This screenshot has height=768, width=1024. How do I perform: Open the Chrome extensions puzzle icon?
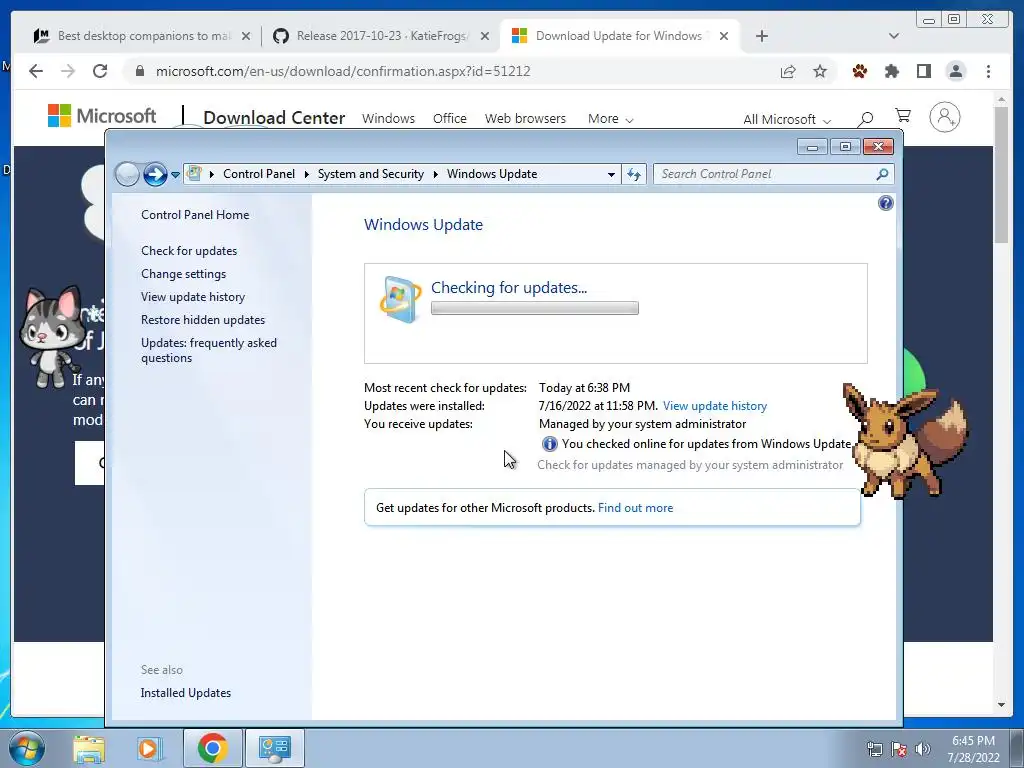(x=891, y=71)
